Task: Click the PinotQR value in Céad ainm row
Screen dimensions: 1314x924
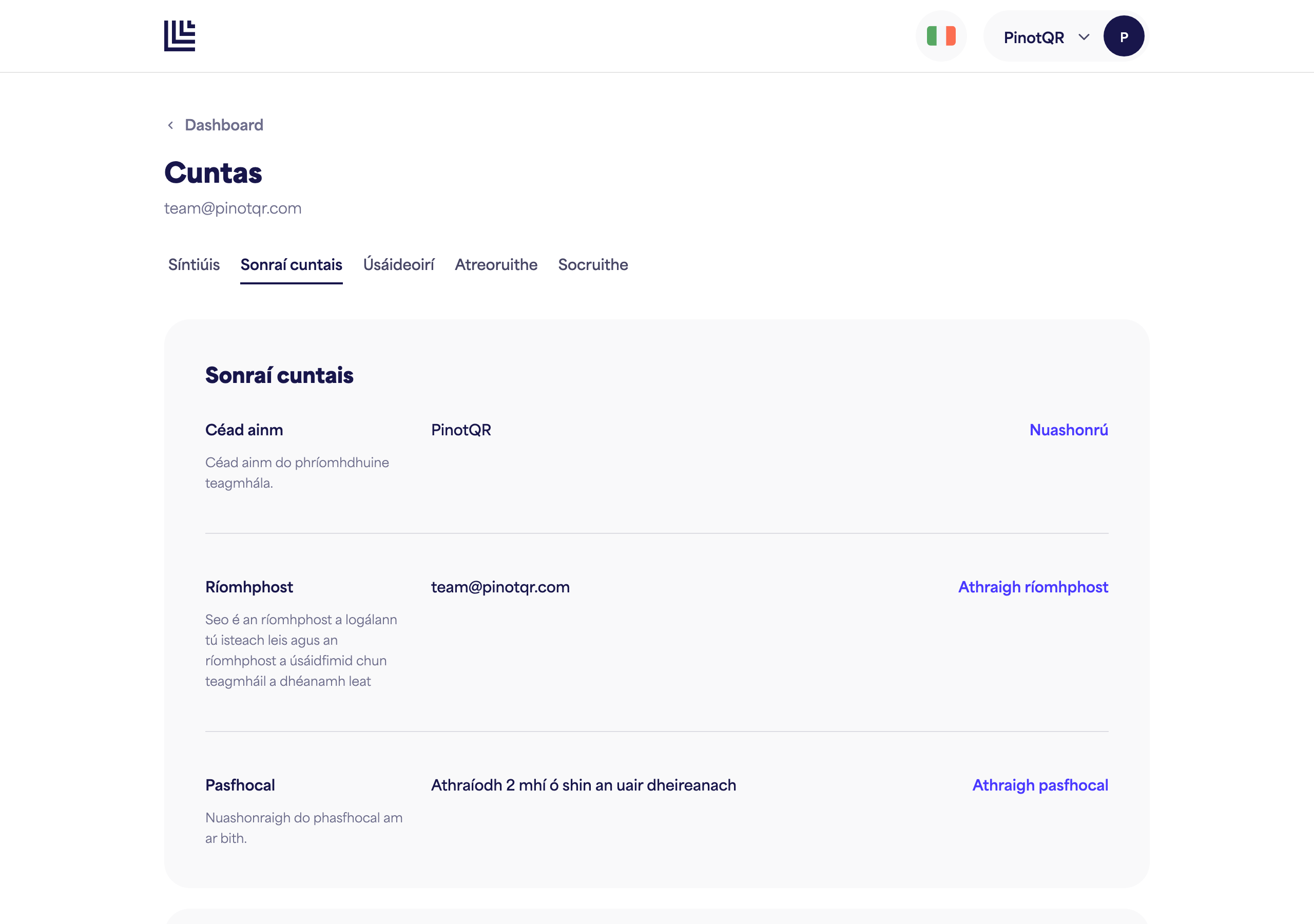Action: pyautogui.click(x=461, y=430)
